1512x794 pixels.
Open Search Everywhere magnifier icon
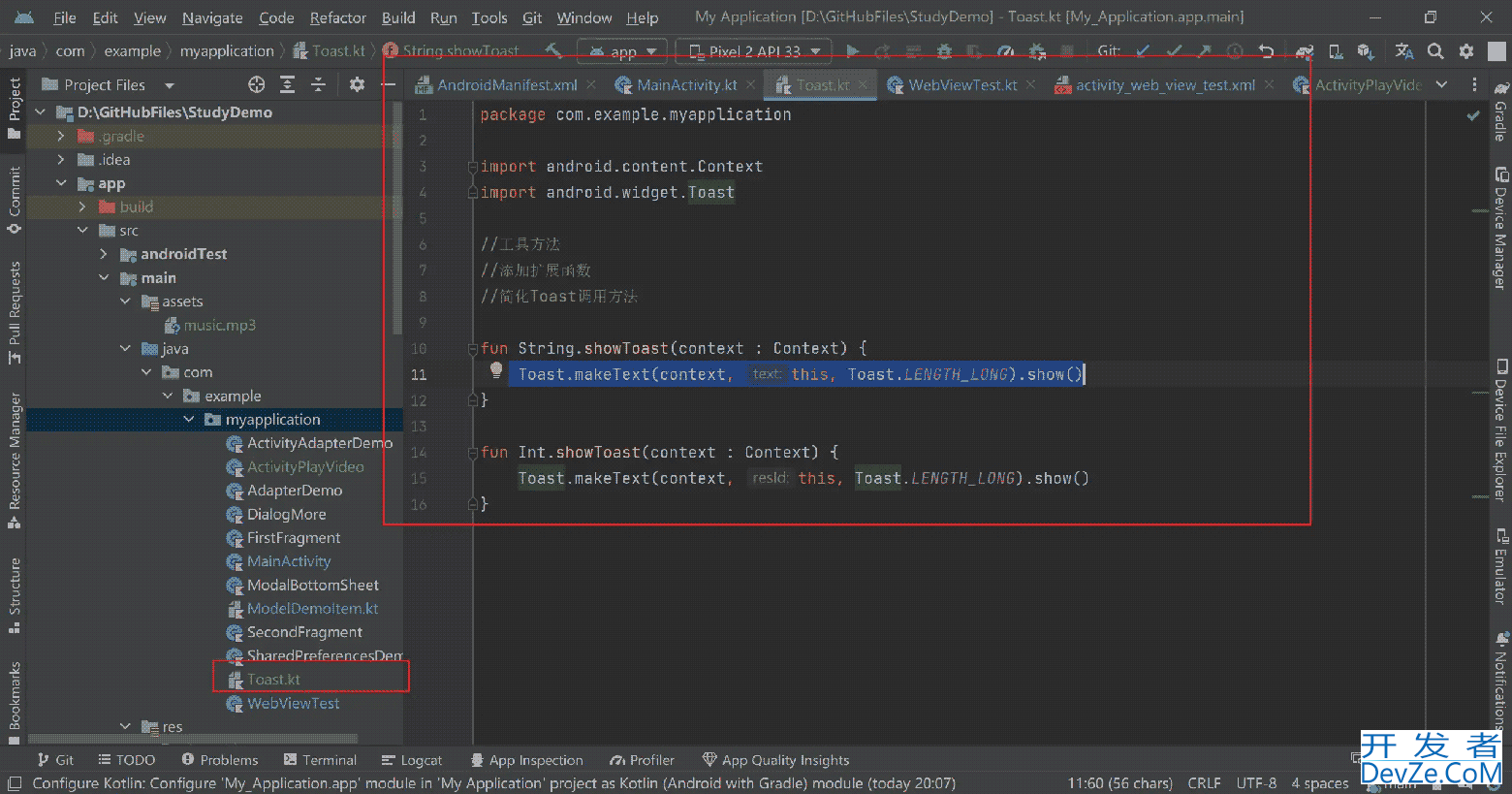click(x=1435, y=51)
